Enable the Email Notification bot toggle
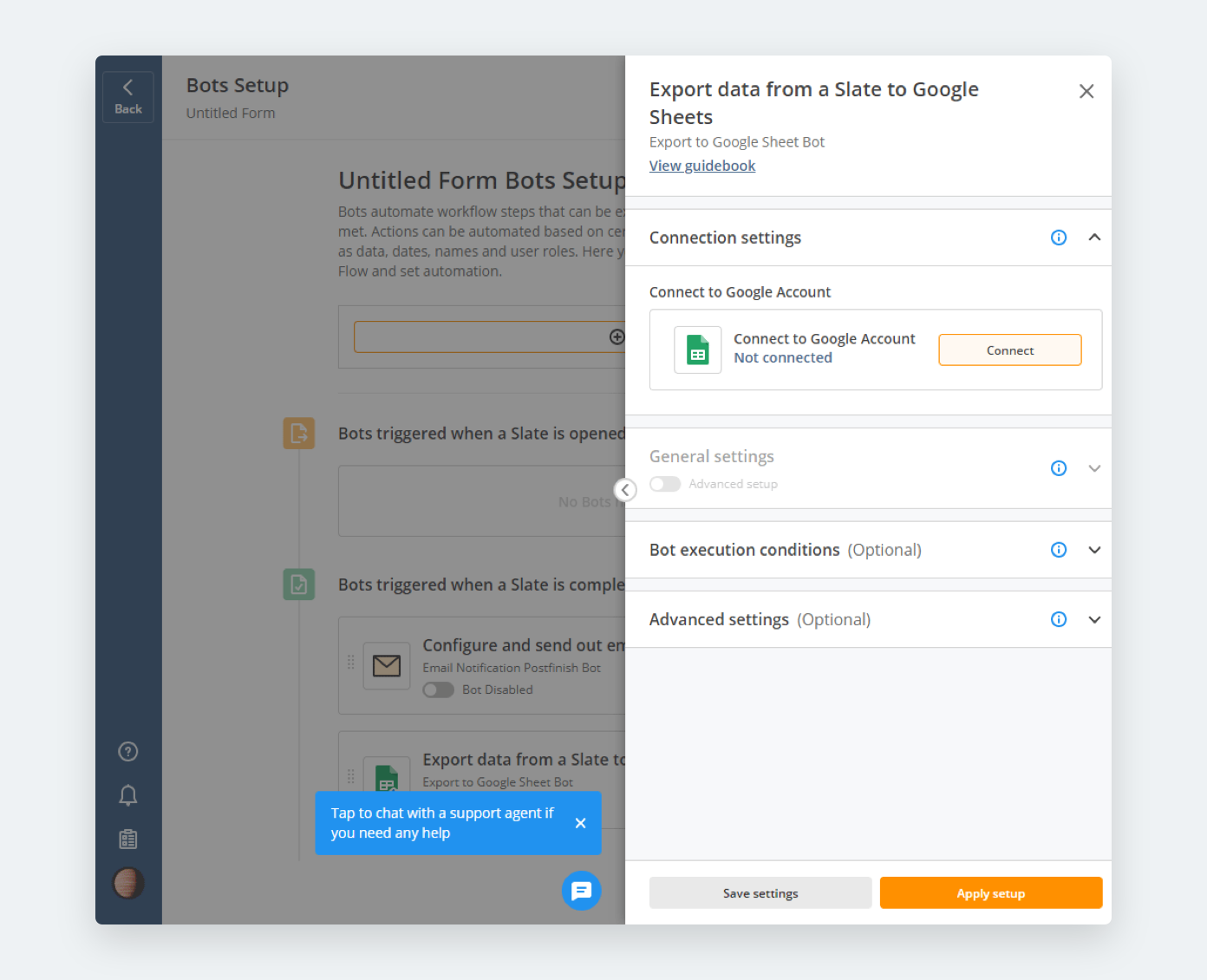This screenshot has height=980, width=1207. tap(439, 689)
